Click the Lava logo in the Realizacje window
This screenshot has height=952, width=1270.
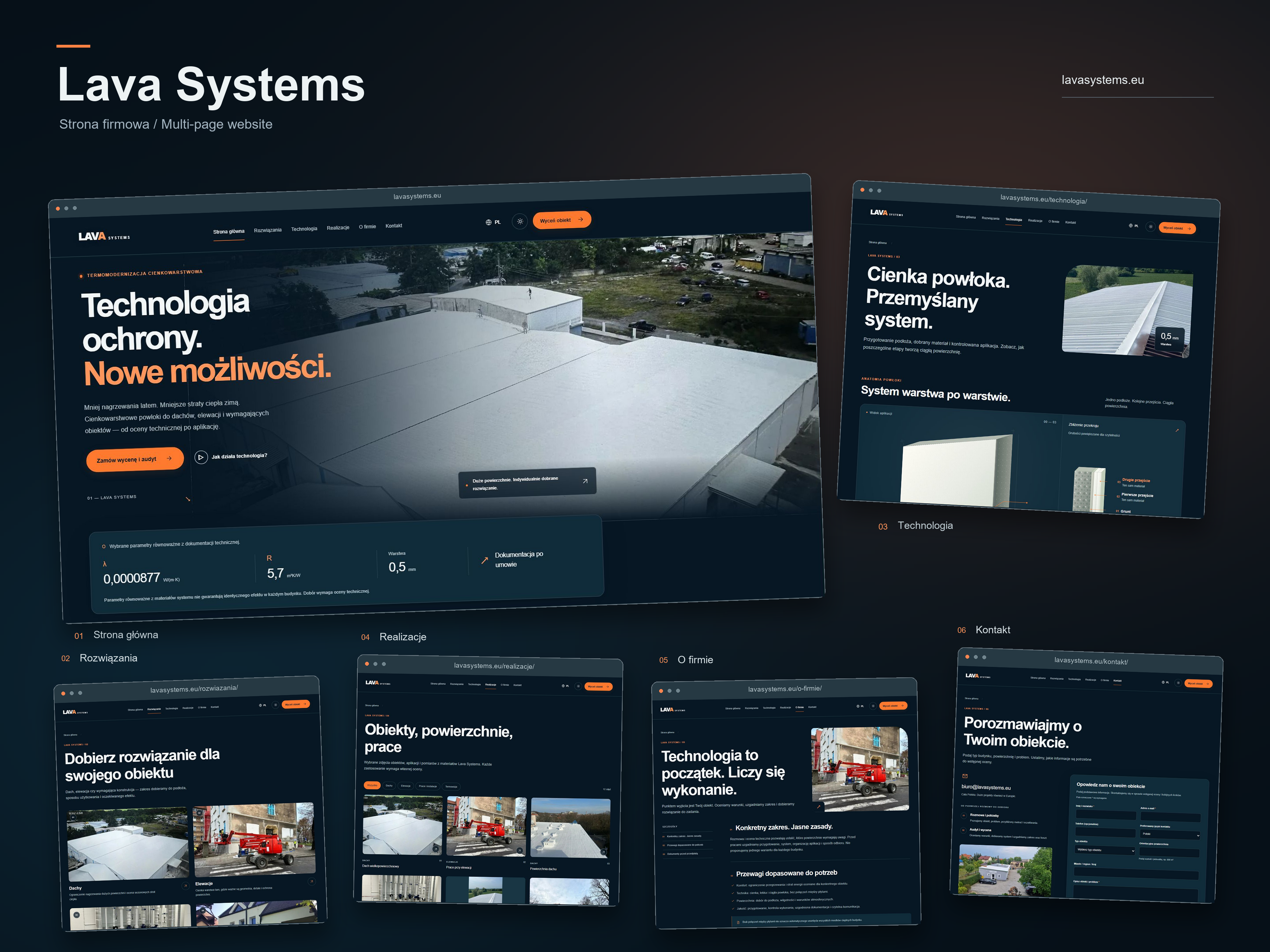378,683
